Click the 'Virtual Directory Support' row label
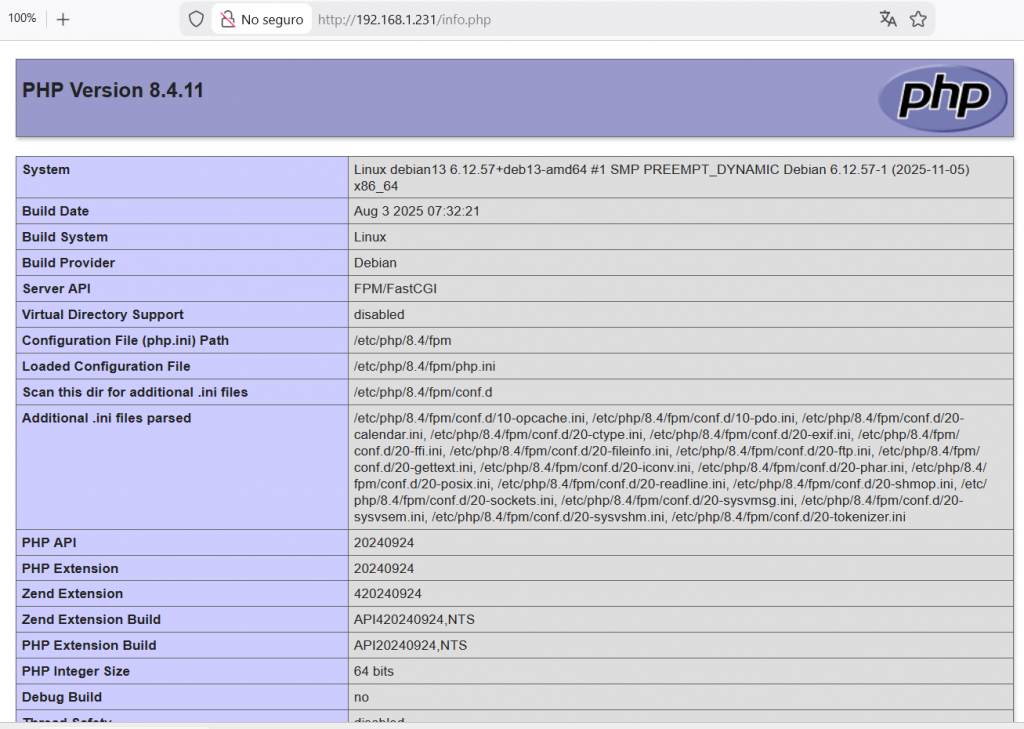 click(x=102, y=315)
